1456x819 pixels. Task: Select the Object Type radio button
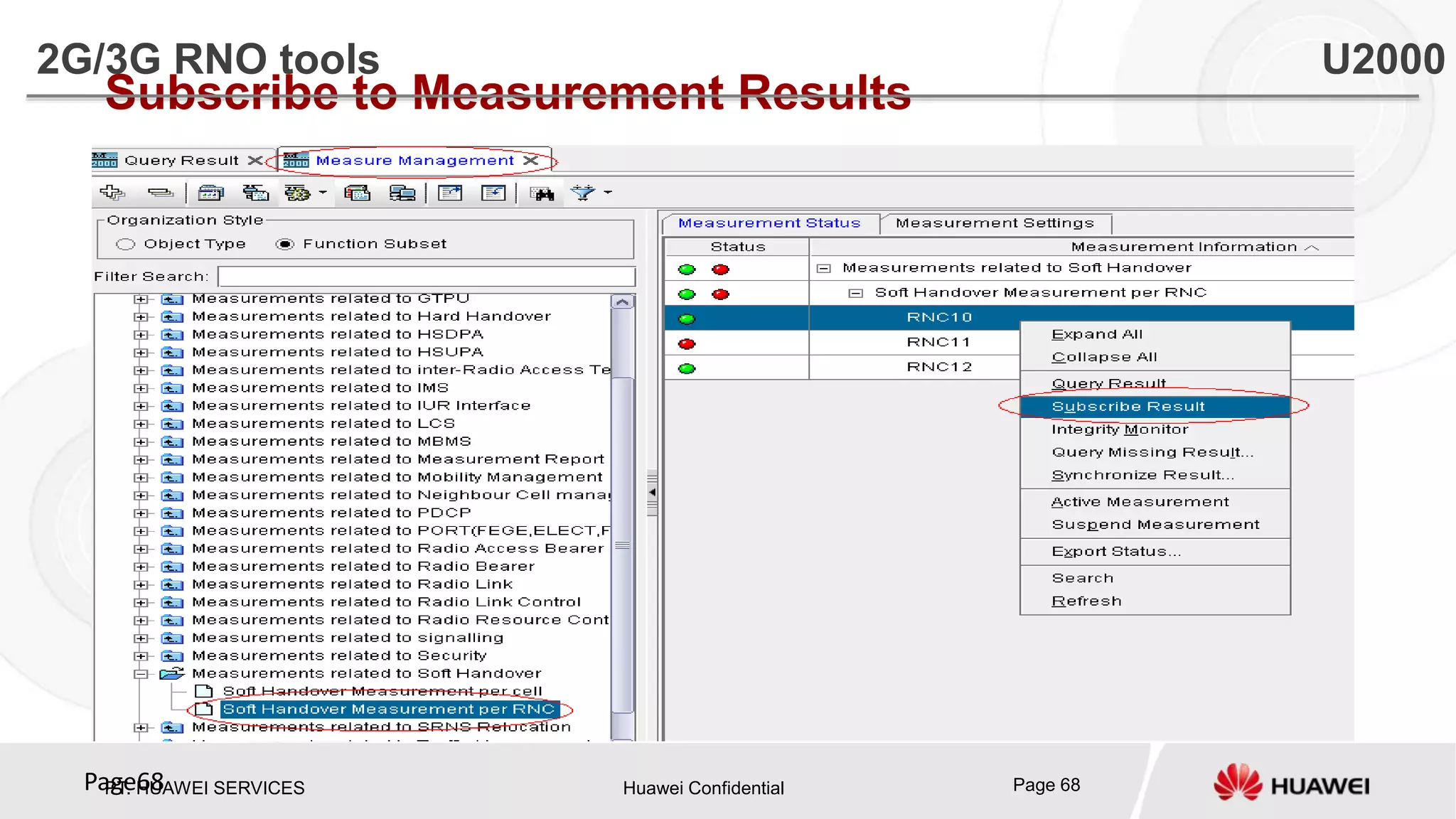[x=126, y=244]
